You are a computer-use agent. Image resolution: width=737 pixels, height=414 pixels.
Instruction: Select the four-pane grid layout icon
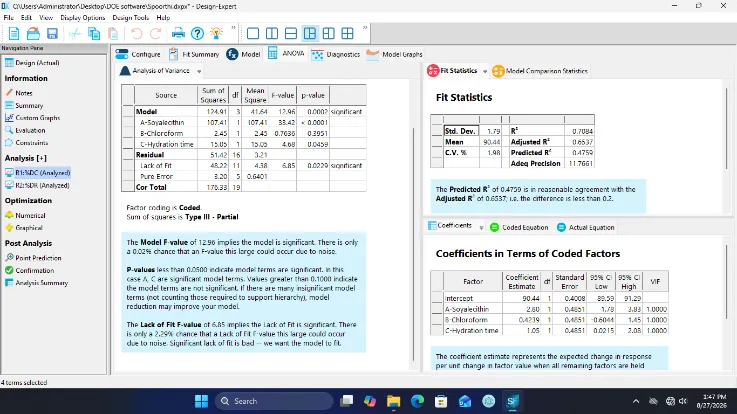[347, 33]
